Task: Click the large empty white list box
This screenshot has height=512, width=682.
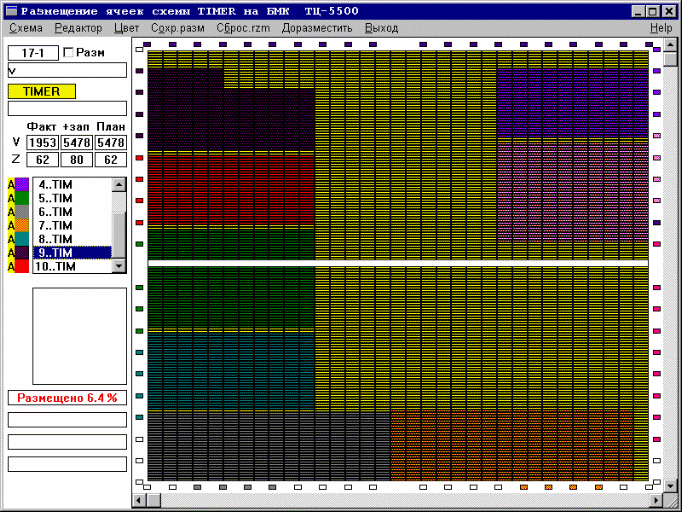Action: pos(80,336)
